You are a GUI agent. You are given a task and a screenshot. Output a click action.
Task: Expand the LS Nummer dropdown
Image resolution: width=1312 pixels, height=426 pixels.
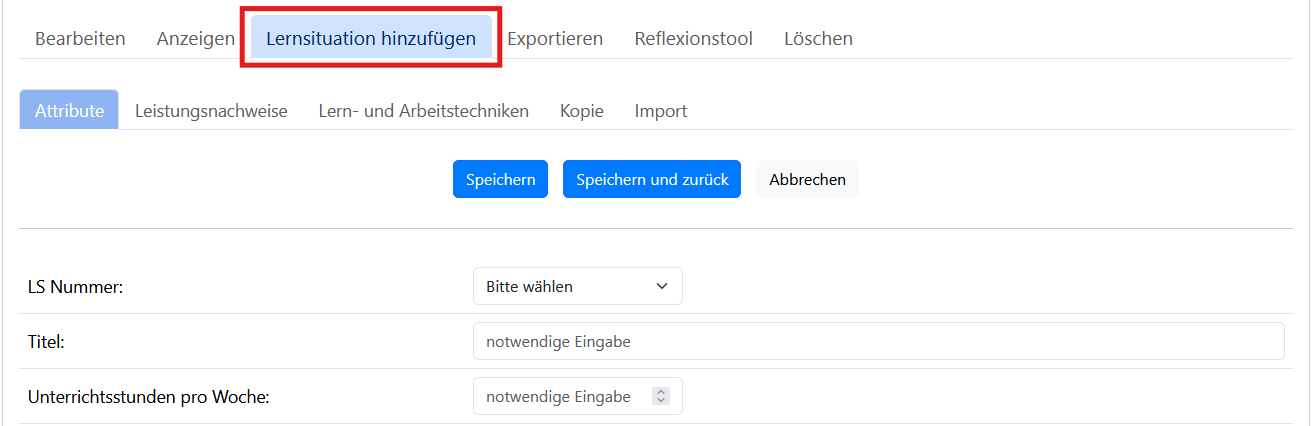pos(577,286)
